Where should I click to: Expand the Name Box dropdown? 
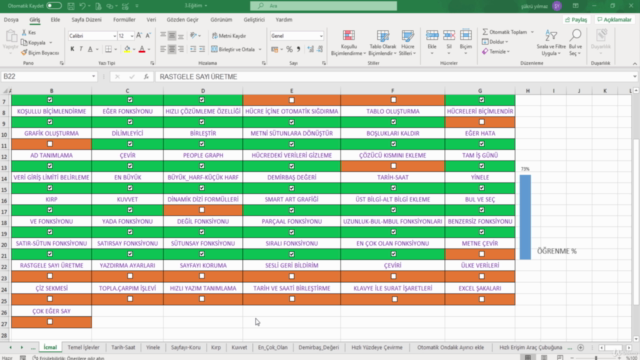[93, 77]
